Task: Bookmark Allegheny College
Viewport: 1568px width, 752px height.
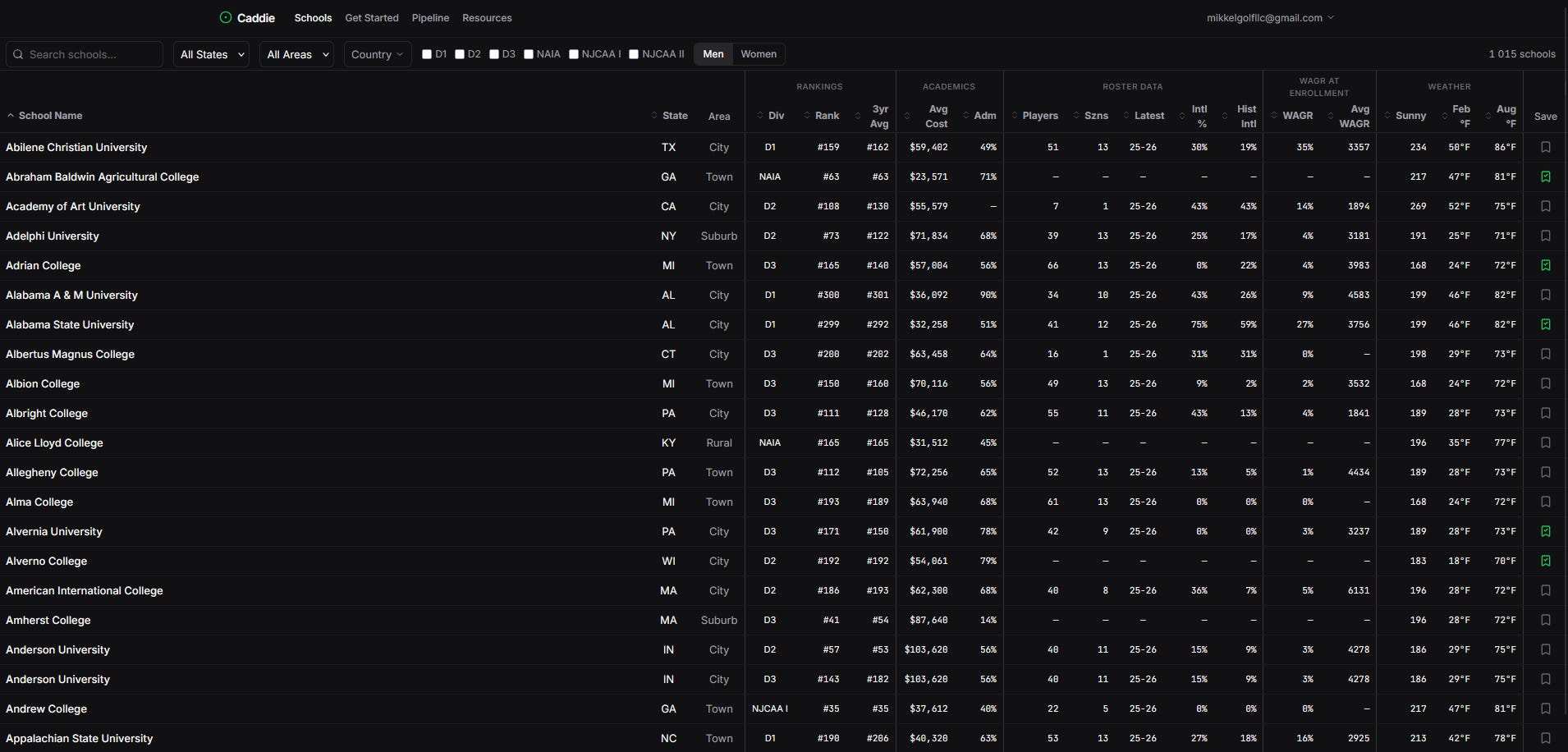Action: click(1546, 472)
